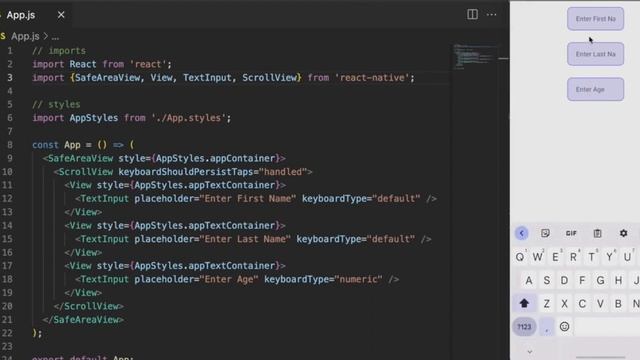
Task: Tap the space bar on keyboard
Action: tap(607, 327)
